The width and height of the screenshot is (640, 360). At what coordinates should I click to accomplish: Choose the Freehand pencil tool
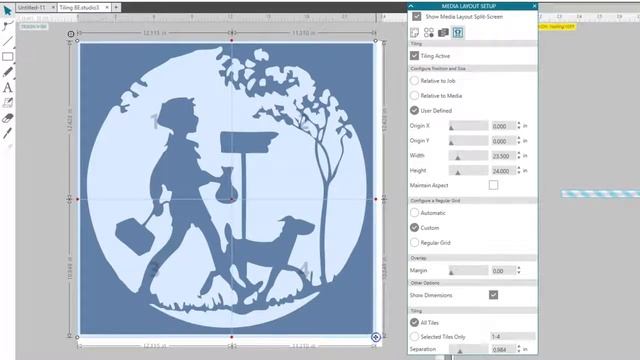[x=7, y=72]
